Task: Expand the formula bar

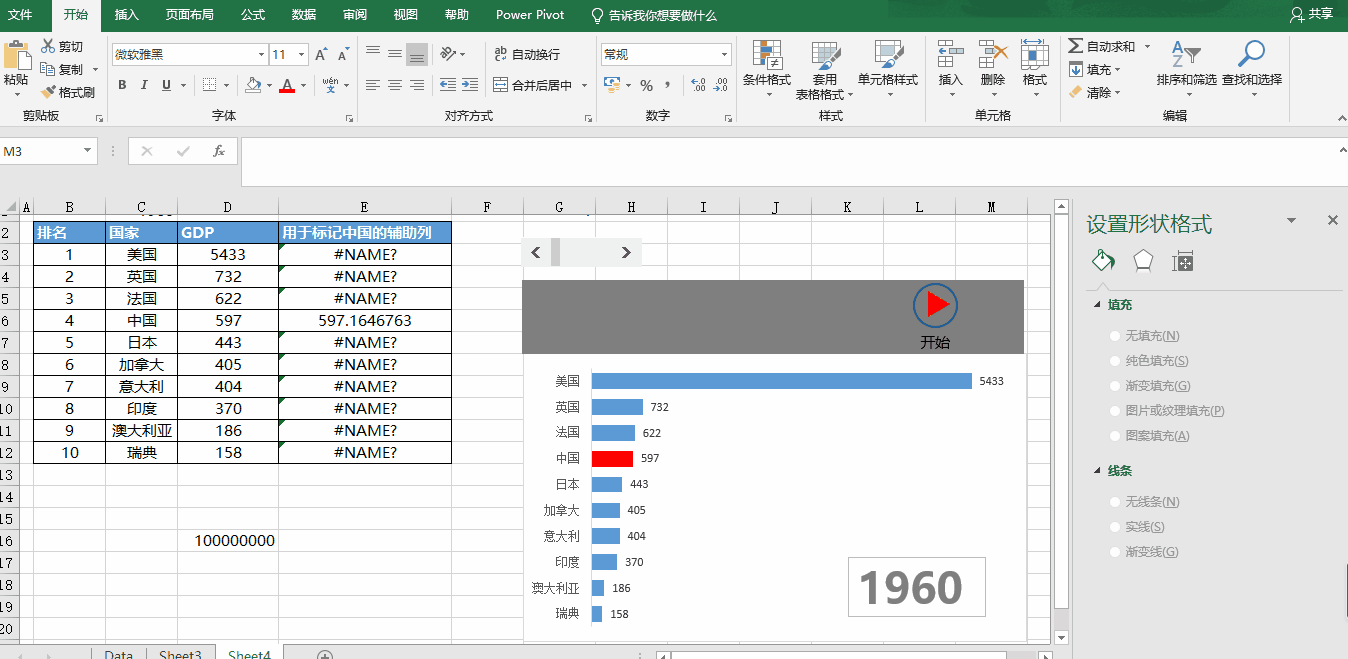Action: click(x=1341, y=149)
